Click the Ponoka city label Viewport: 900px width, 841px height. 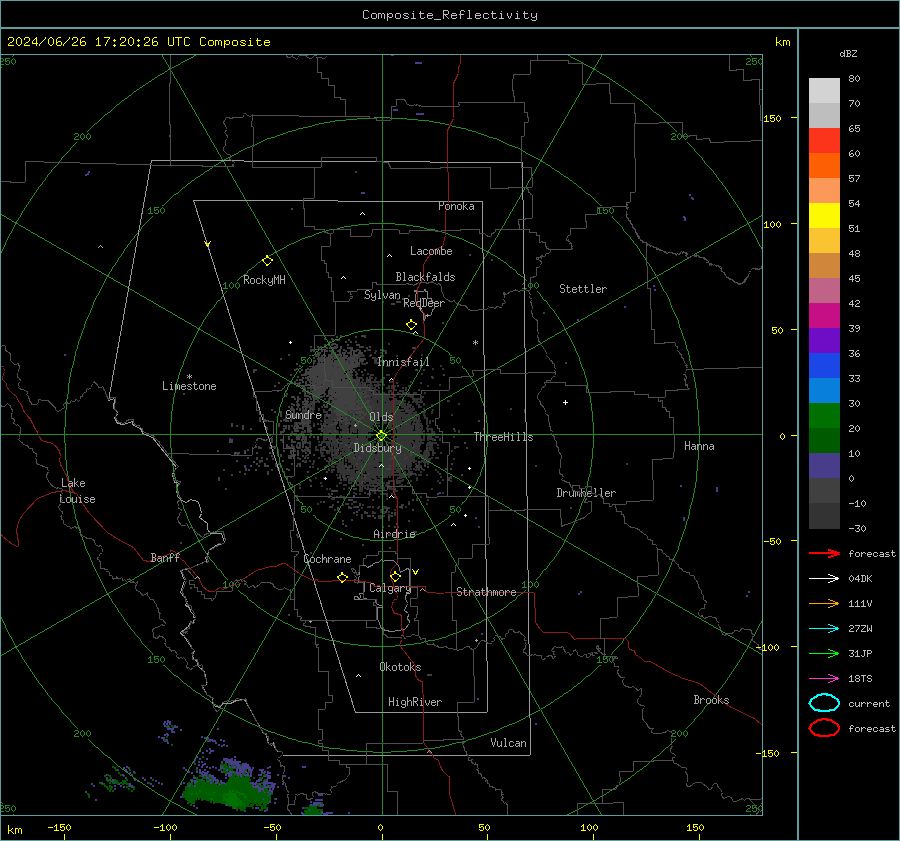pos(456,206)
